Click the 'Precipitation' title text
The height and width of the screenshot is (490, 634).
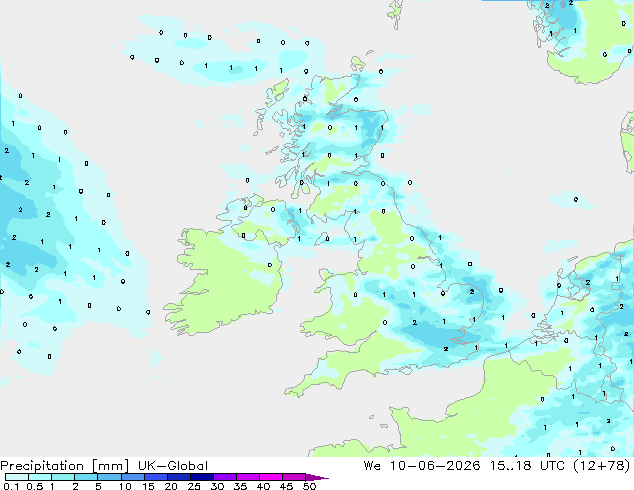click(x=42, y=466)
